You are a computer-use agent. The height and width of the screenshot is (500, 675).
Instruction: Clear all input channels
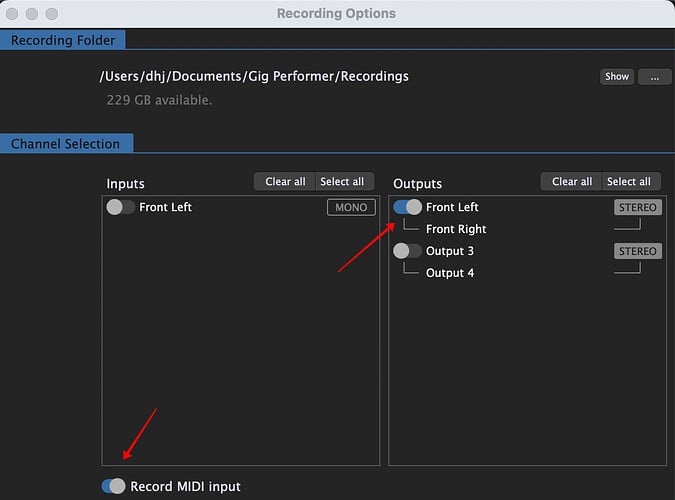pos(285,181)
